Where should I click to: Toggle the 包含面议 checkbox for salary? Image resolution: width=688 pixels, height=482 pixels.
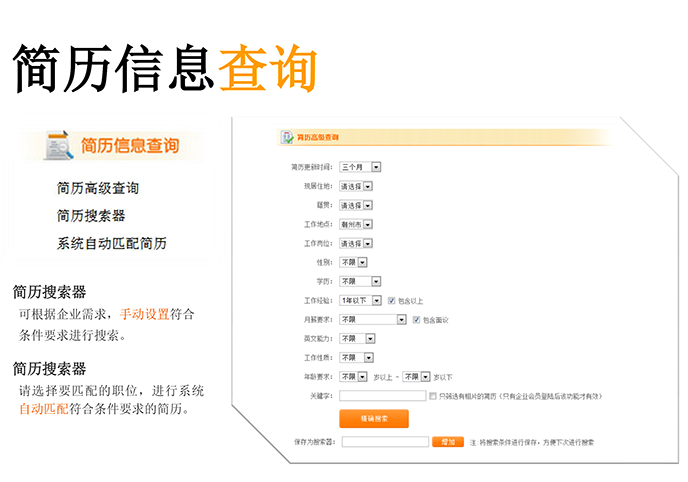click(415, 319)
